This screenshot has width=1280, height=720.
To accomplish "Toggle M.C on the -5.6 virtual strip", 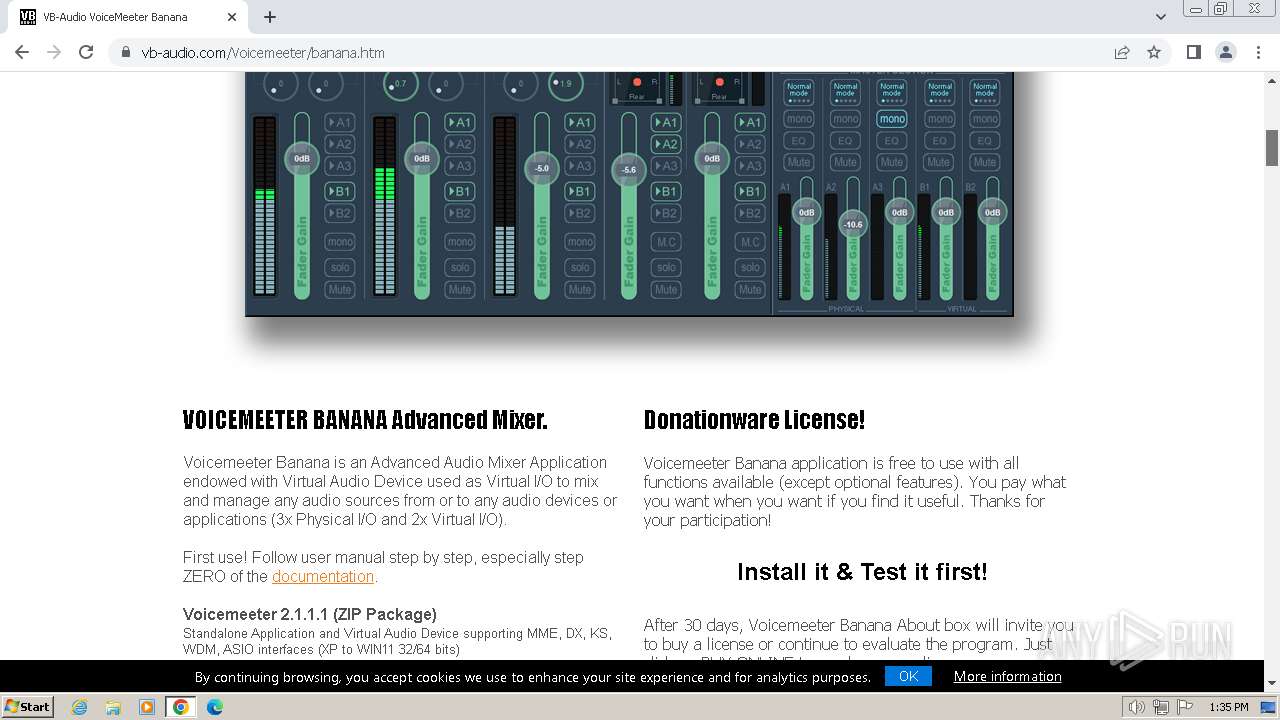I will (666, 242).
